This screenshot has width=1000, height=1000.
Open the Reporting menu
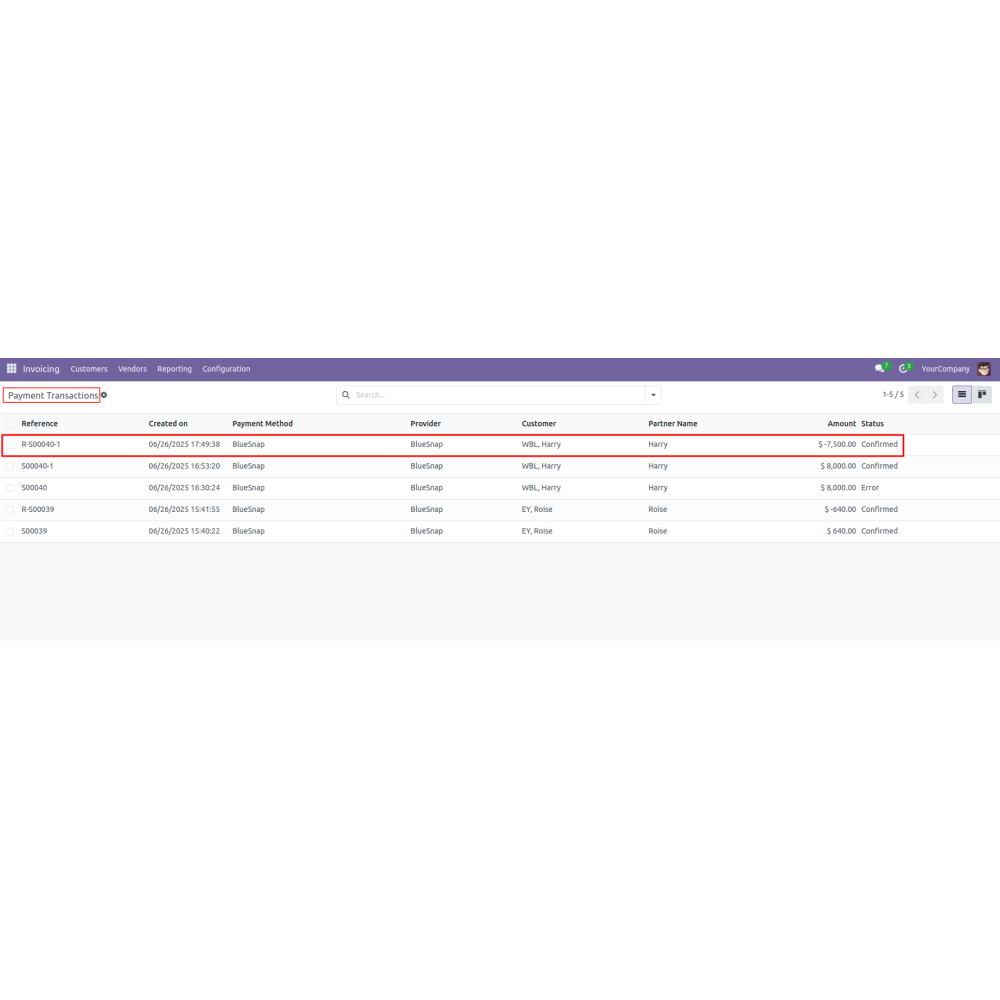(x=174, y=369)
